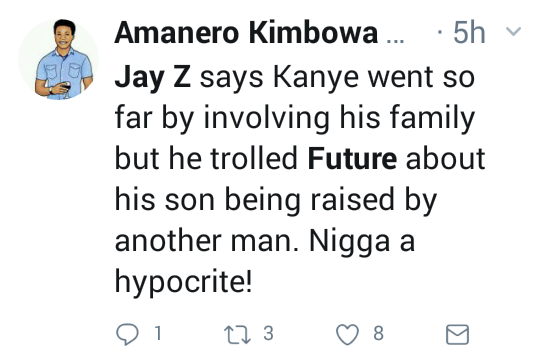The image size is (540, 361).
Task: Retweet using the arrows icon
Action: [237, 335]
